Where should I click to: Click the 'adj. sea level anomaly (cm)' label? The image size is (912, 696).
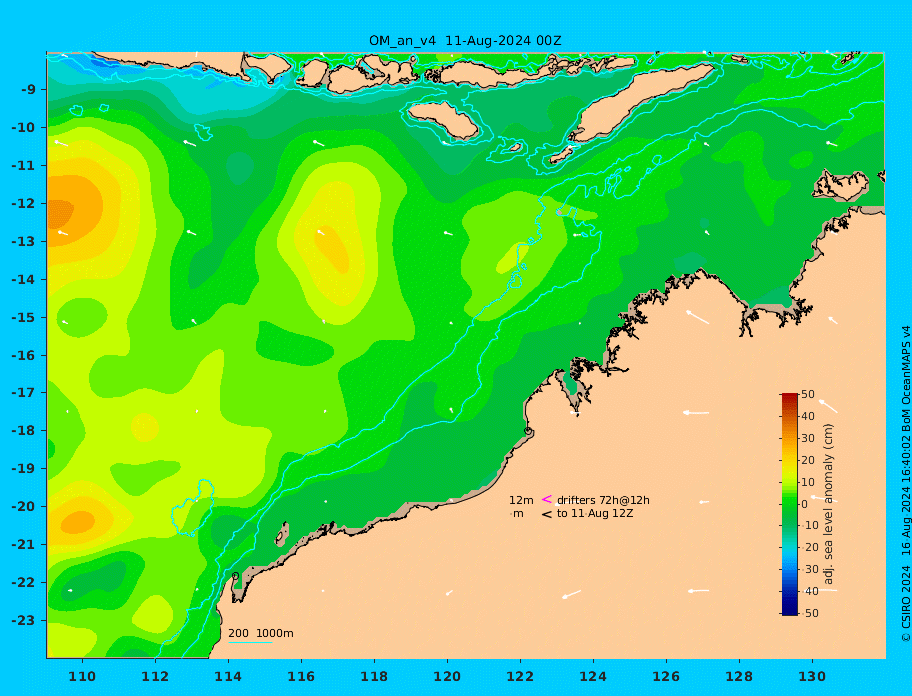(829, 504)
